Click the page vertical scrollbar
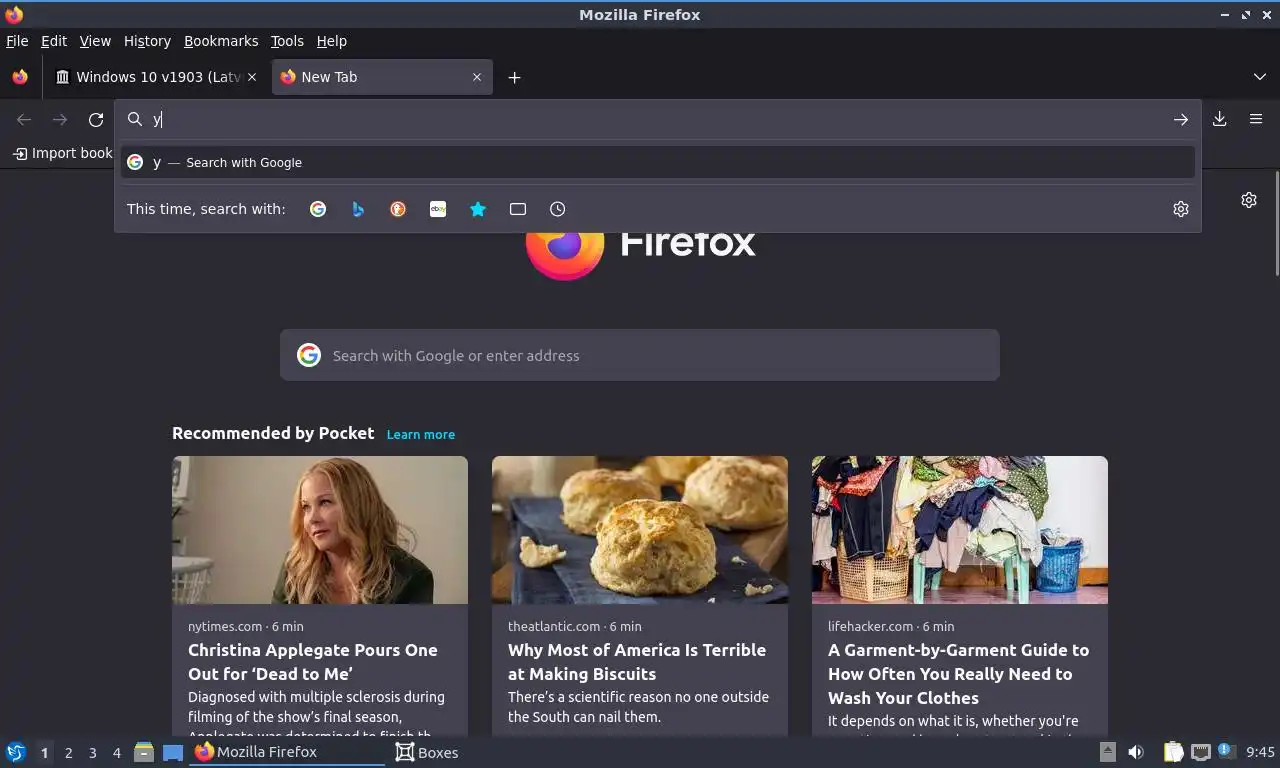Screen dimensions: 1280x768 coord(1276,225)
